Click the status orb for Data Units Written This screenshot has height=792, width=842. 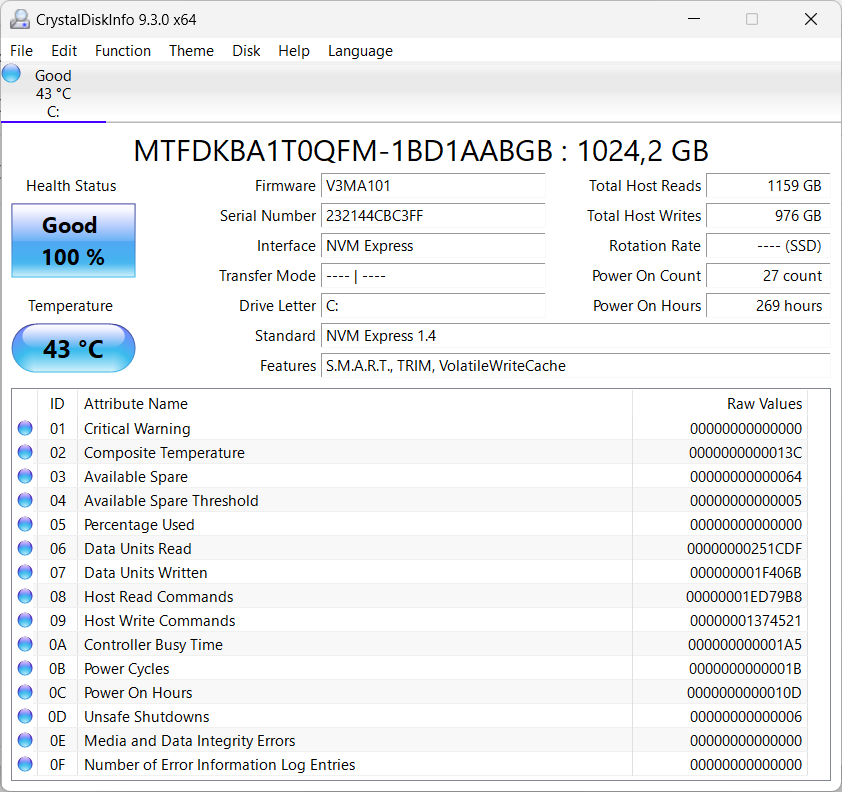25,573
